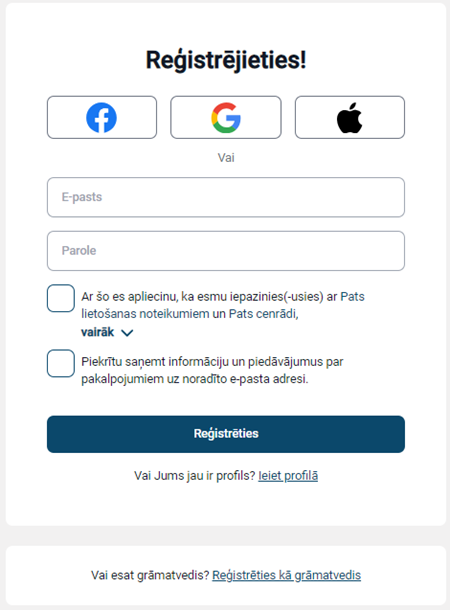Click the 'Vai Jums jau ir profils?' text
The height and width of the screenshot is (610, 450).
pos(194,476)
